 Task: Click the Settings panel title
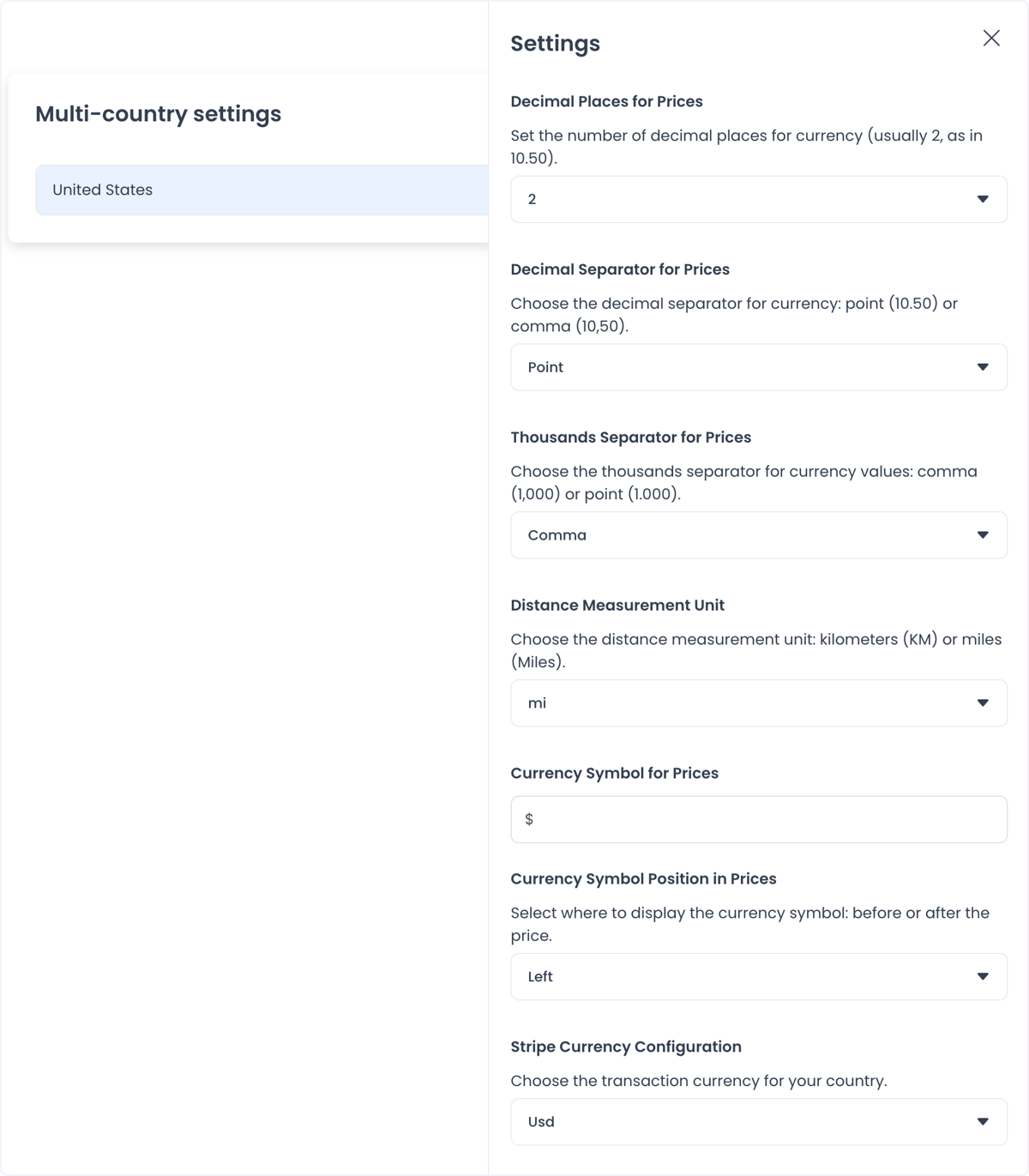556,44
